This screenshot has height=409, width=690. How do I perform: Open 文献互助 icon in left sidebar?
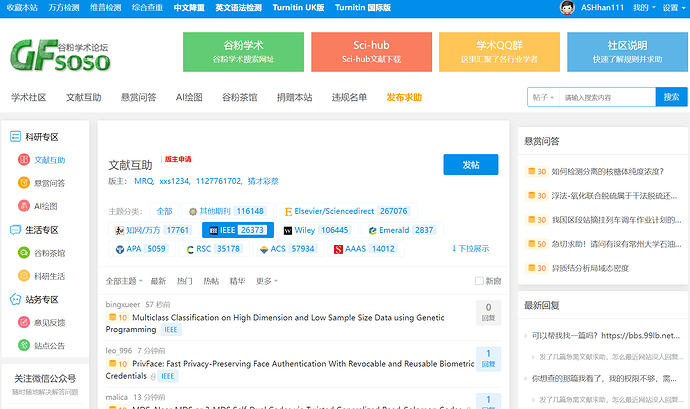coord(24,160)
